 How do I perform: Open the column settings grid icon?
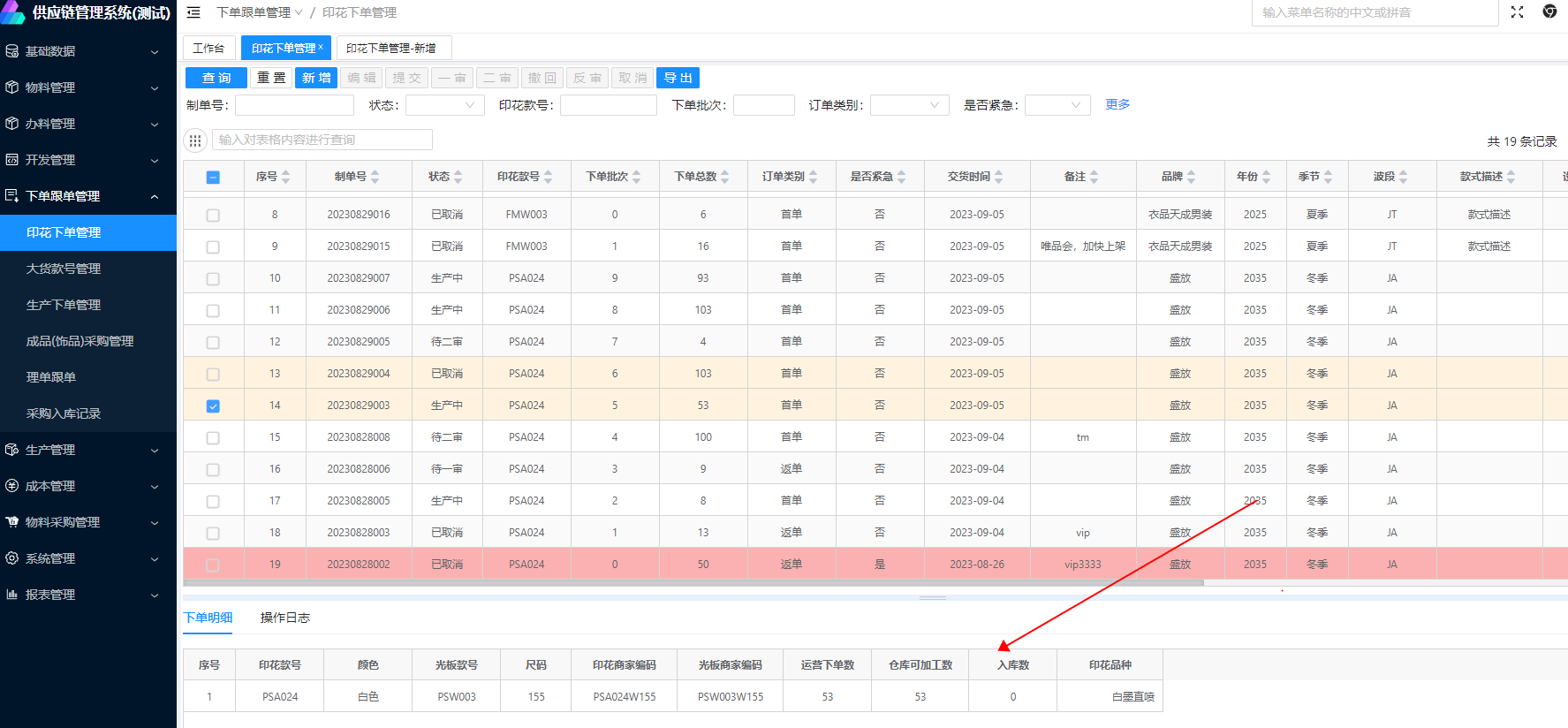click(195, 140)
